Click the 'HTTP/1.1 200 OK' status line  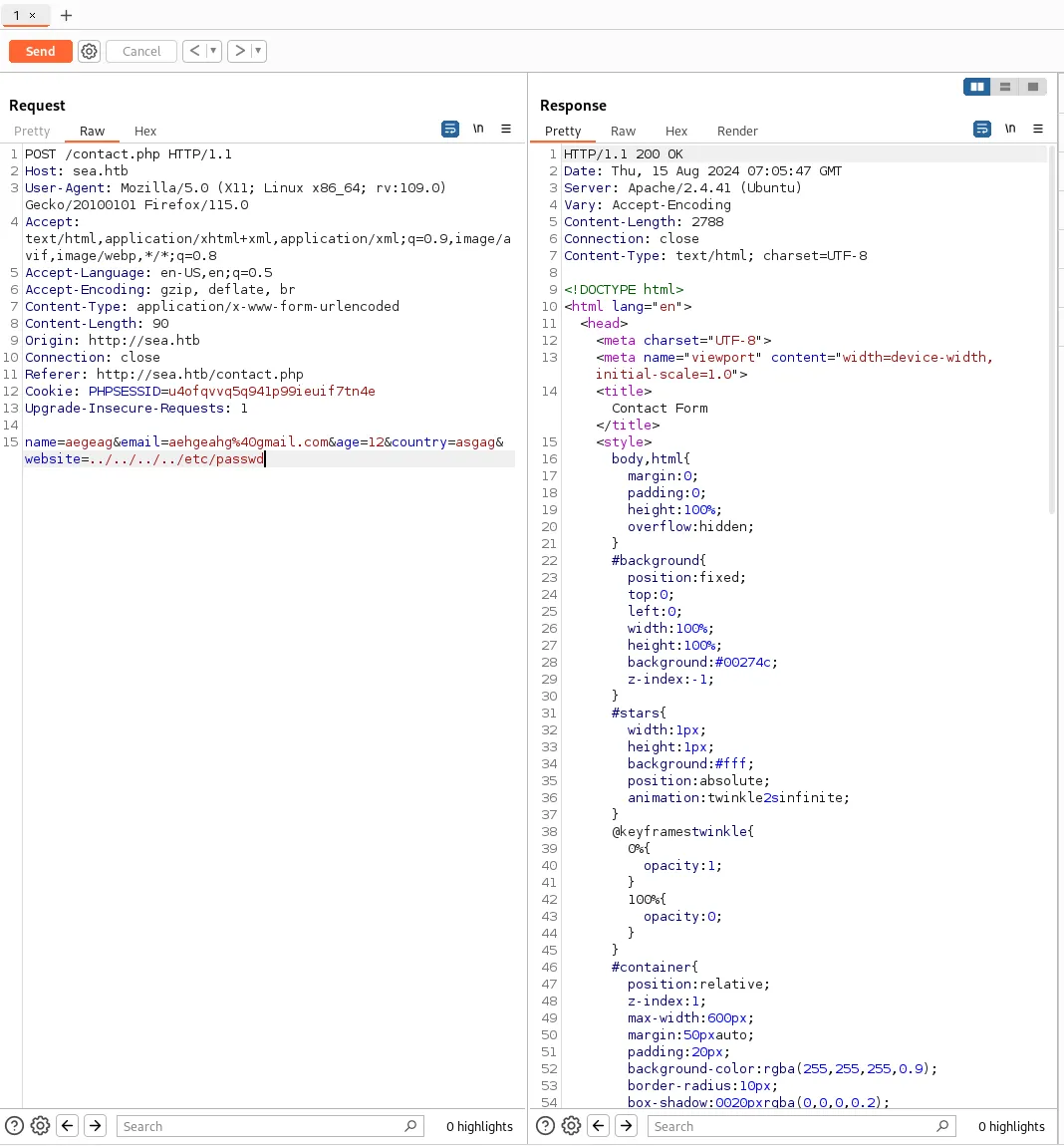624,154
